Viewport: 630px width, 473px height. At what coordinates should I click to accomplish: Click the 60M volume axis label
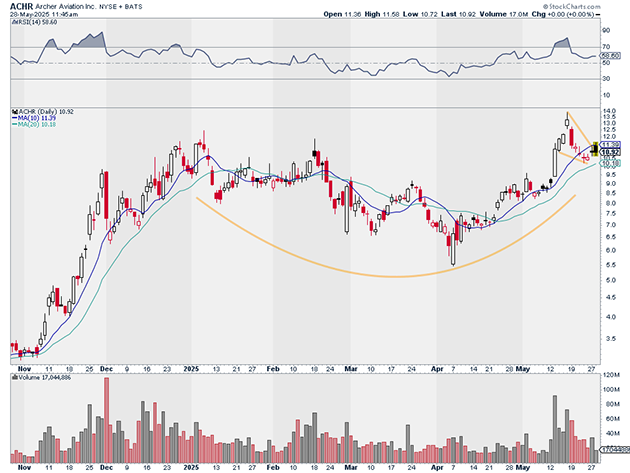[609, 419]
